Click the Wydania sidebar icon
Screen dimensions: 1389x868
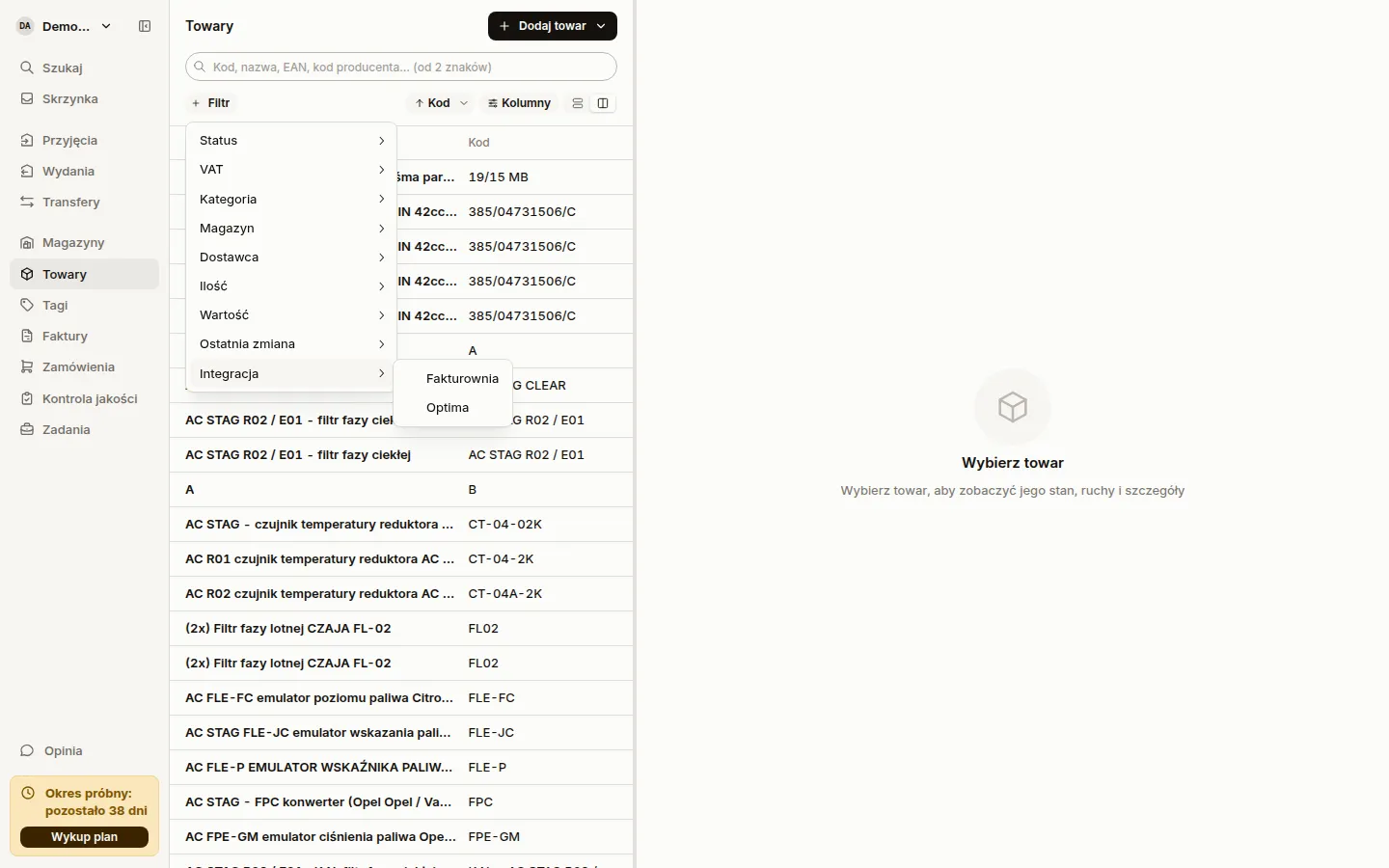click(x=27, y=171)
